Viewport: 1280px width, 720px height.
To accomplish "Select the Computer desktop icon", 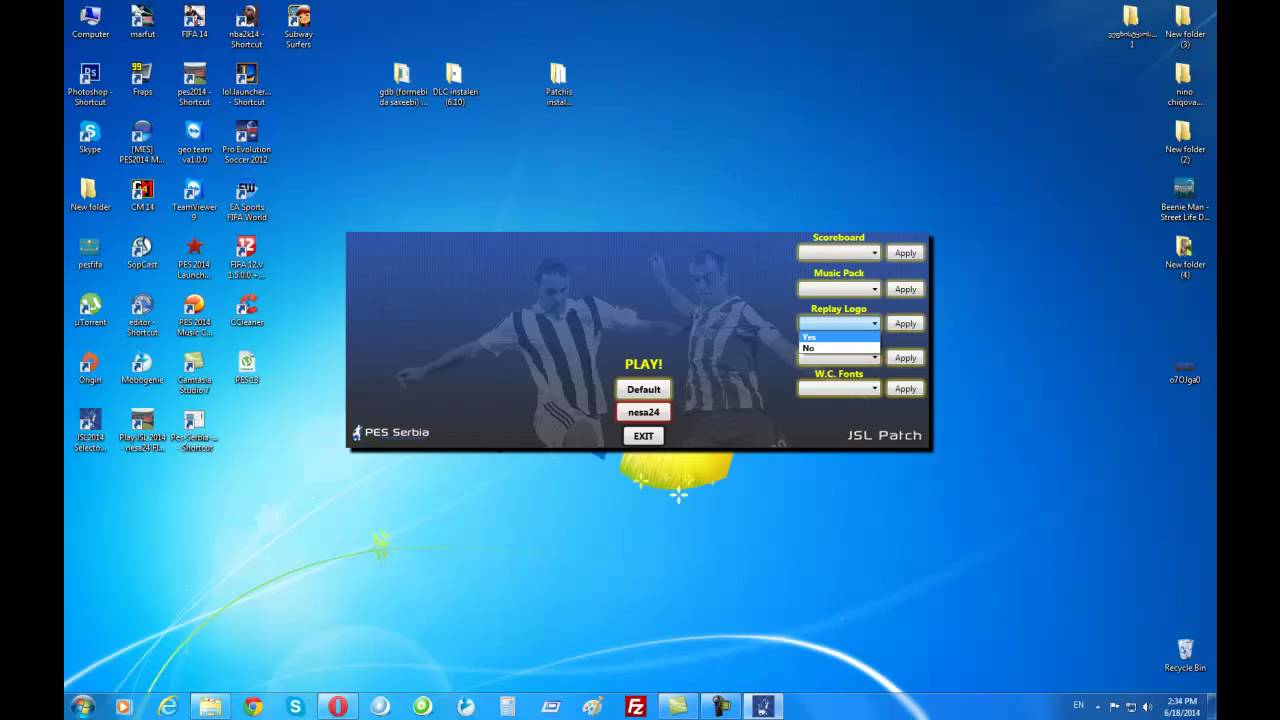I will click(x=90, y=22).
